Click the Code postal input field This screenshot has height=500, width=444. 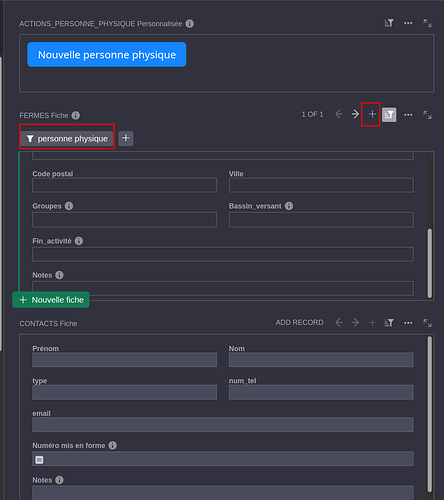(x=124, y=185)
